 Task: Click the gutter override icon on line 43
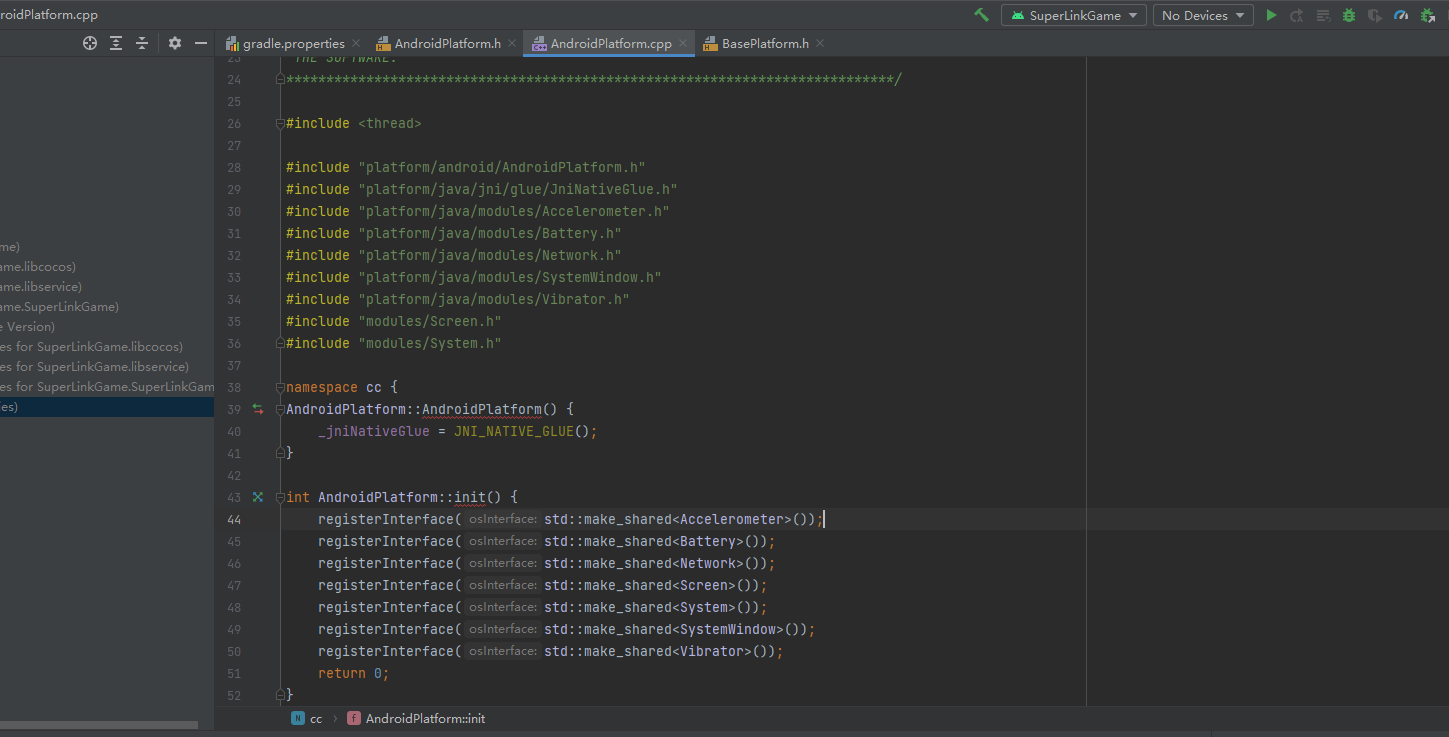258,497
